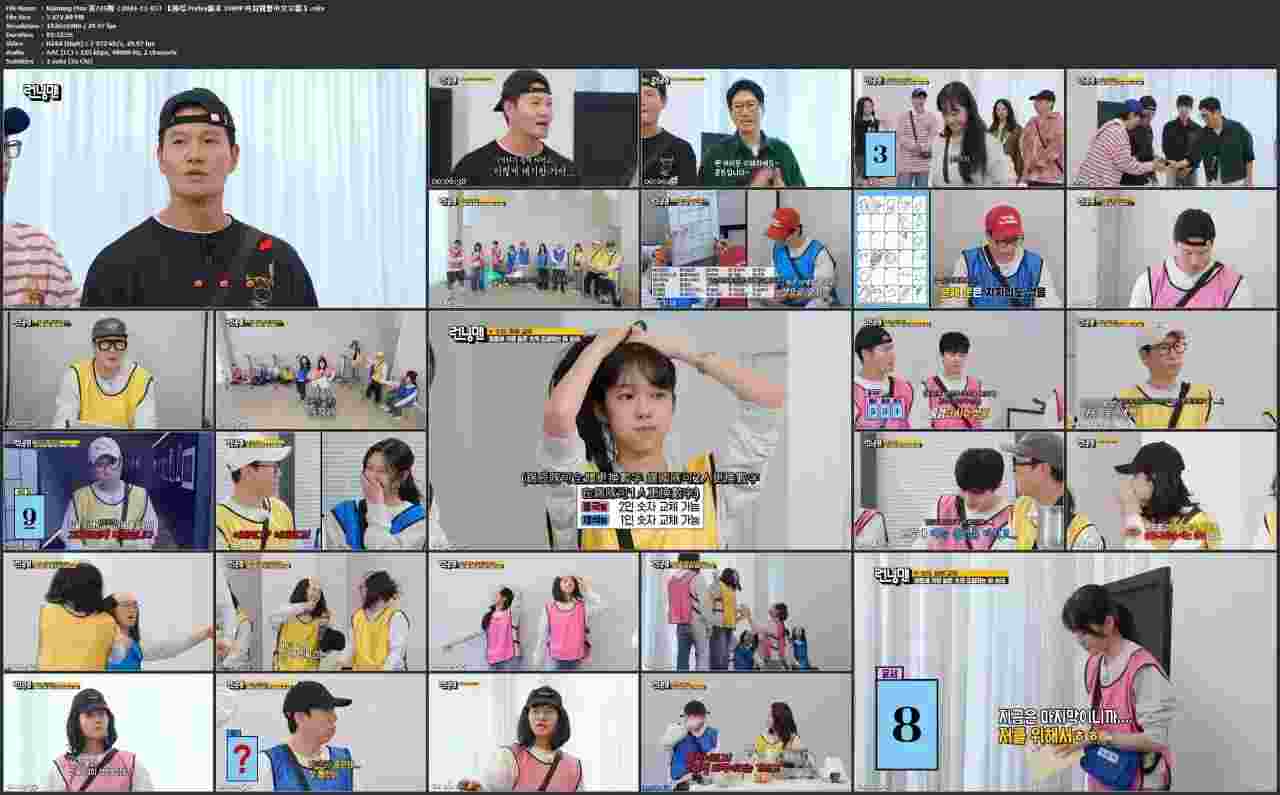The image size is (1280, 795).
Task: Select frame of man in gray cap, yellow vest
Action: tap(108, 370)
